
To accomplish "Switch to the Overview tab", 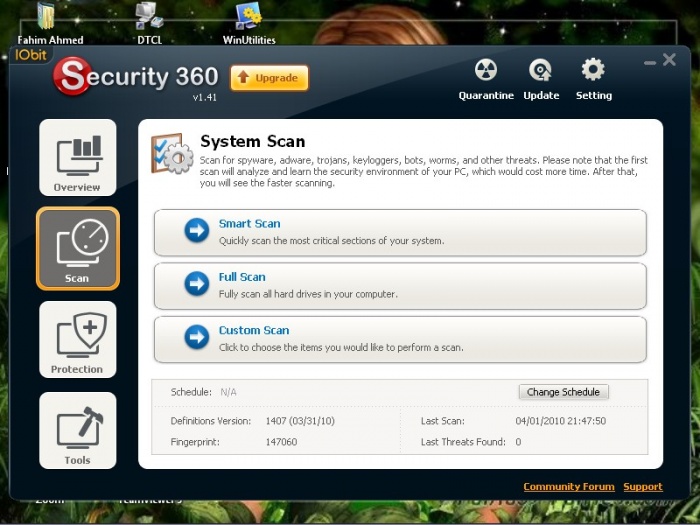I will point(78,158).
